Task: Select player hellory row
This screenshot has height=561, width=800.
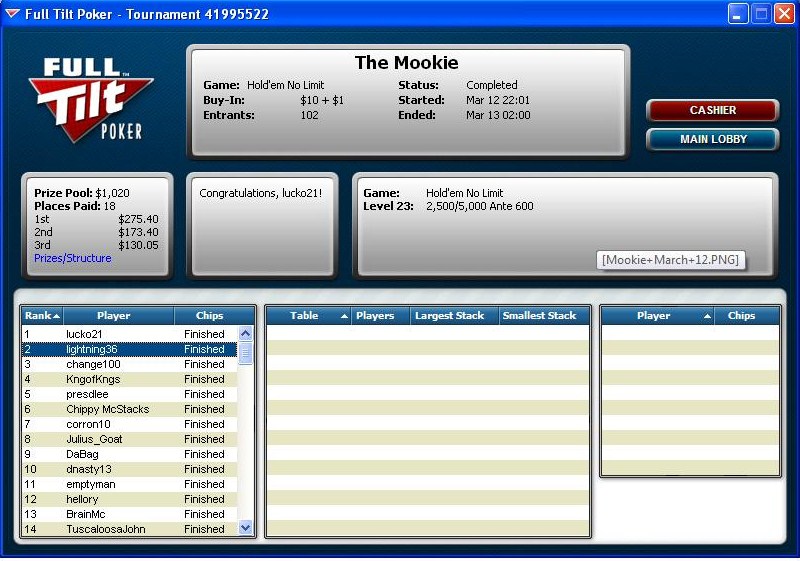Action: click(x=130, y=499)
